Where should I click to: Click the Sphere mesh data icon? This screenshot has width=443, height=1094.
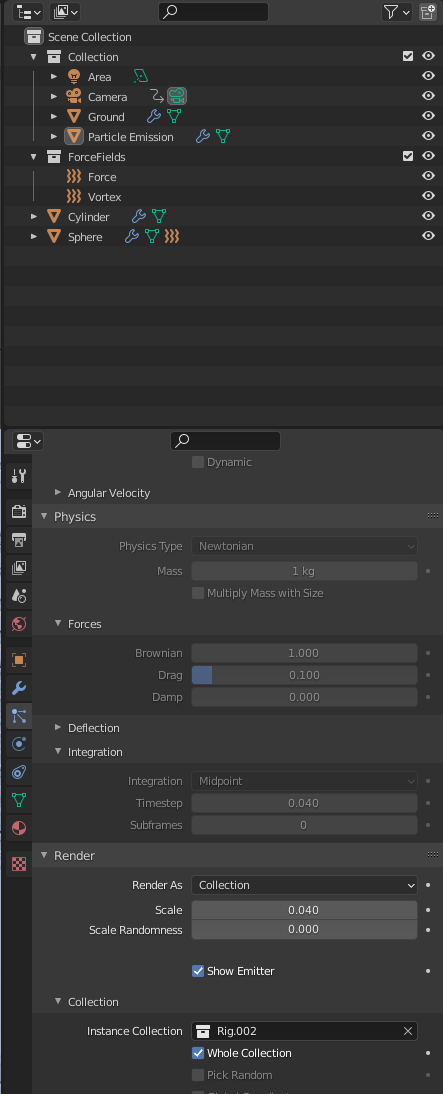click(x=152, y=237)
